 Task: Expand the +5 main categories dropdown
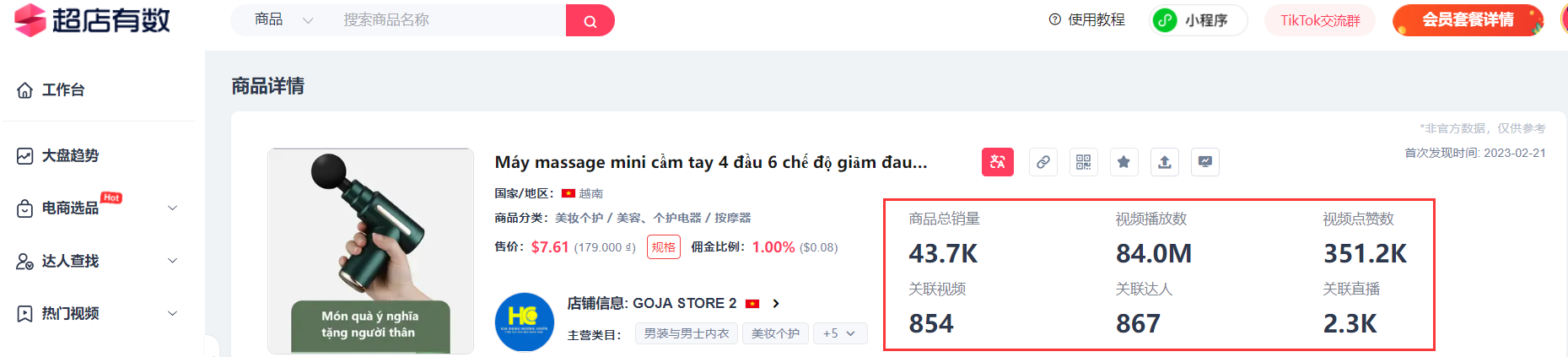839,333
